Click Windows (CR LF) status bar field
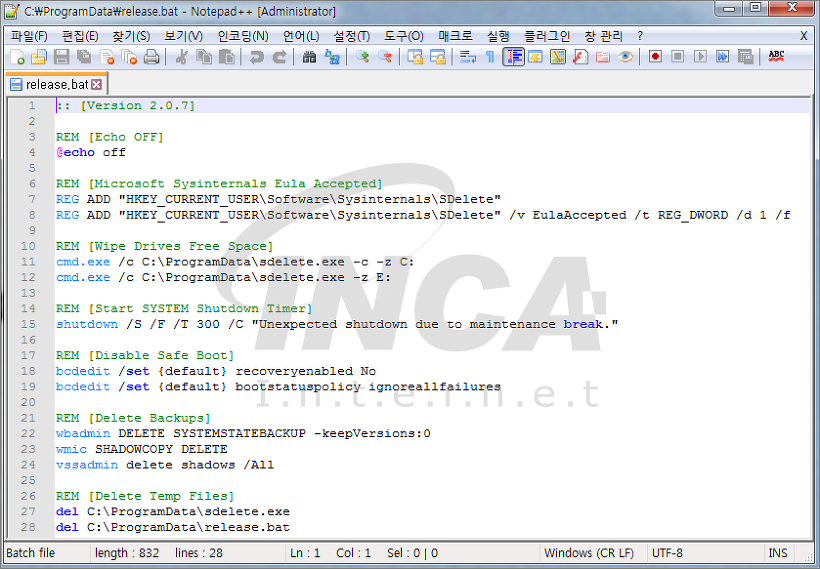 point(589,553)
